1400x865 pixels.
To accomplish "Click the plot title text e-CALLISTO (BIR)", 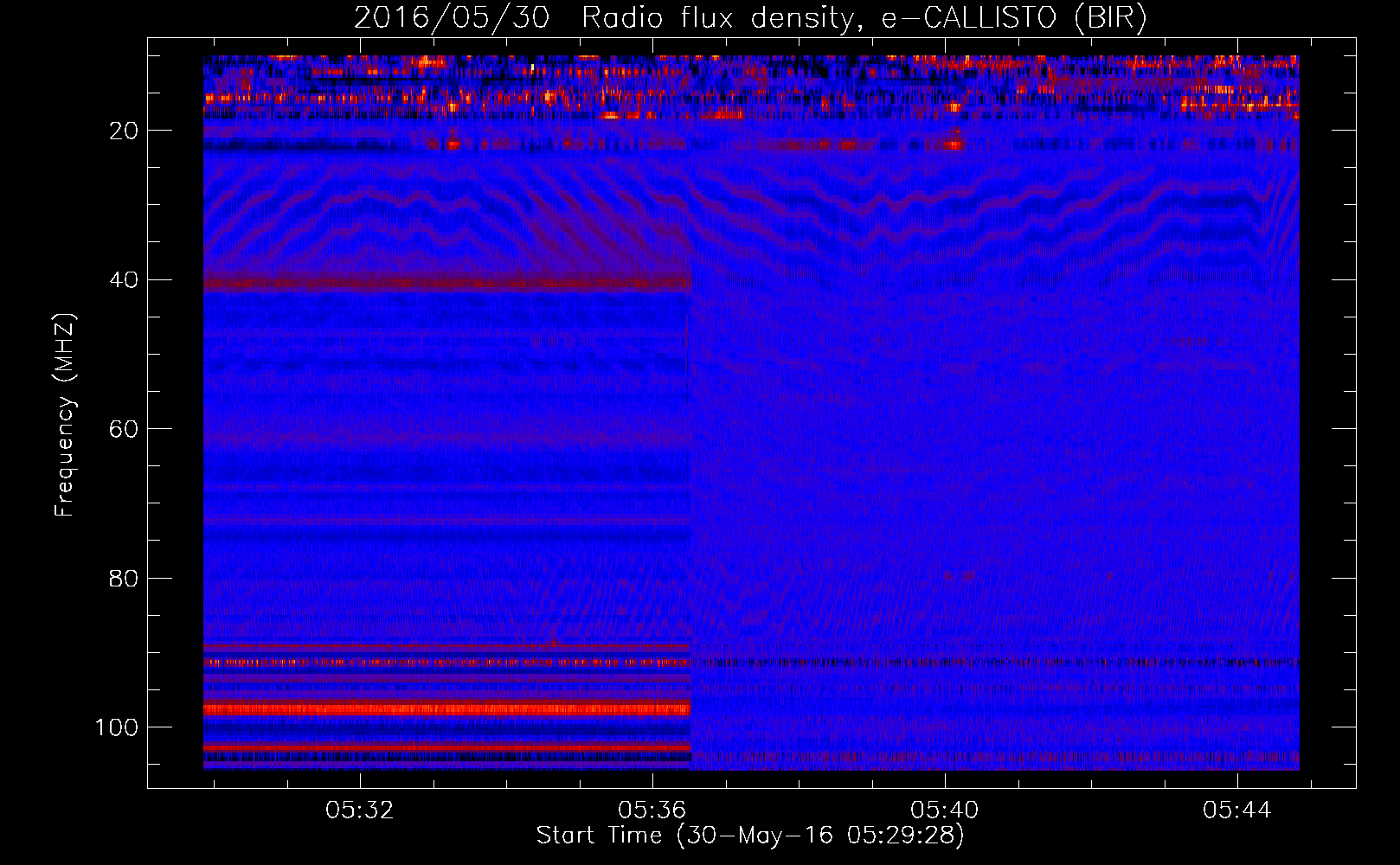I will pyautogui.click(x=1014, y=18).
